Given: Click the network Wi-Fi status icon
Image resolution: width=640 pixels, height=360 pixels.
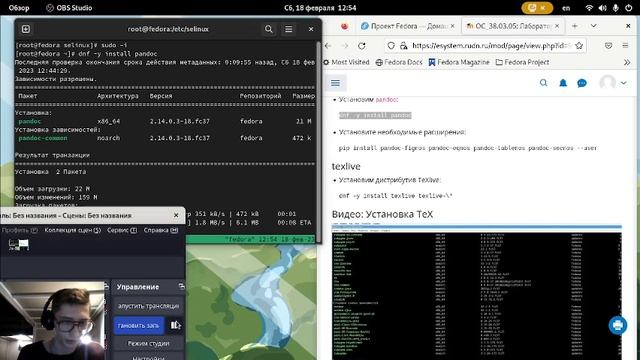Looking at the screenshot, I should pos(589,8).
